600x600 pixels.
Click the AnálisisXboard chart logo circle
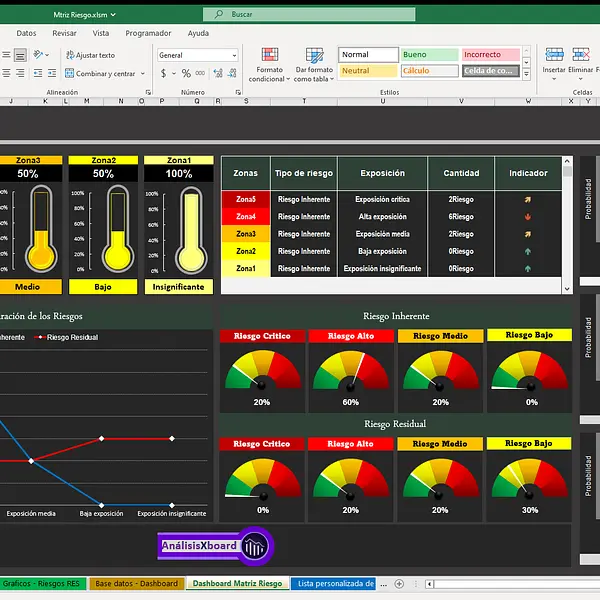(256, 546)
